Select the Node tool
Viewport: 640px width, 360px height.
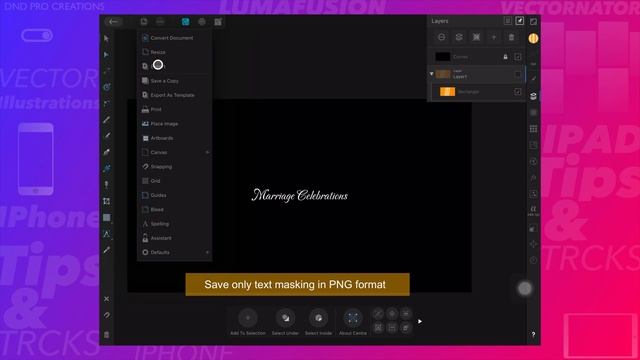(107, 55)
